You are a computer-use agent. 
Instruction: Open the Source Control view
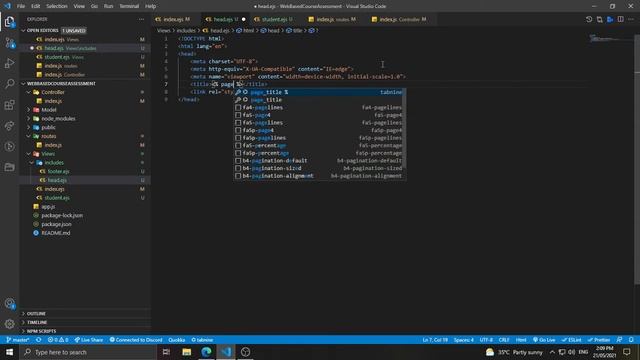click(x=9, y=42)
